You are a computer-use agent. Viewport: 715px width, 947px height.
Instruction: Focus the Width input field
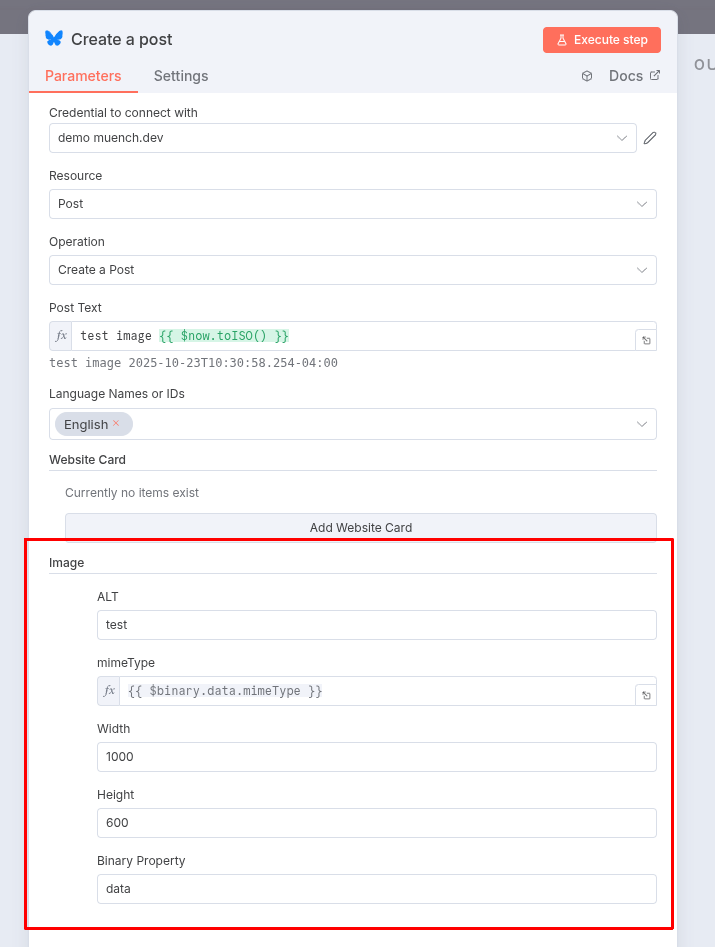tap(376, 757)
